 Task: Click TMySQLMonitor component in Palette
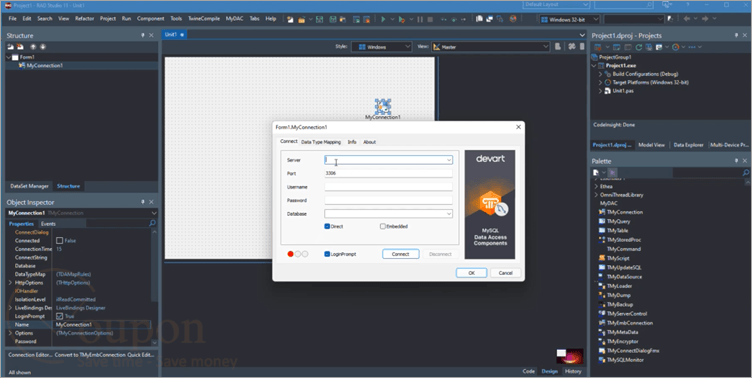[x=621, y=360]
